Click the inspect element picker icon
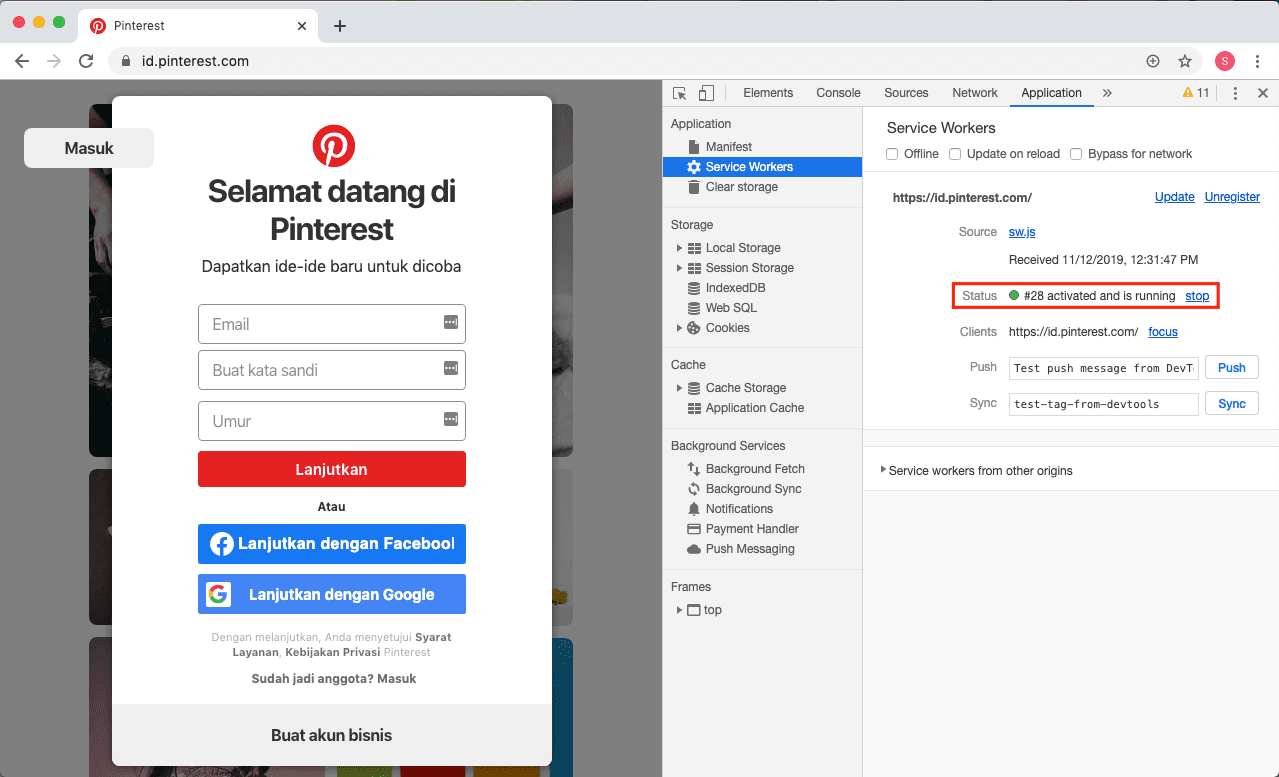The width and height of the screenshot is (1279, 777). click(x=680, y=93)
